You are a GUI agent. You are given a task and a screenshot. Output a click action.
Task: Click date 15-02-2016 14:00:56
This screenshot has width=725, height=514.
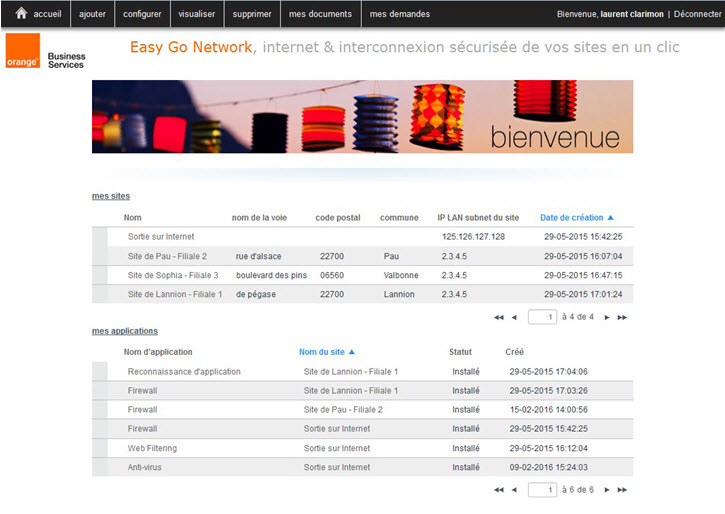[548, 410]
